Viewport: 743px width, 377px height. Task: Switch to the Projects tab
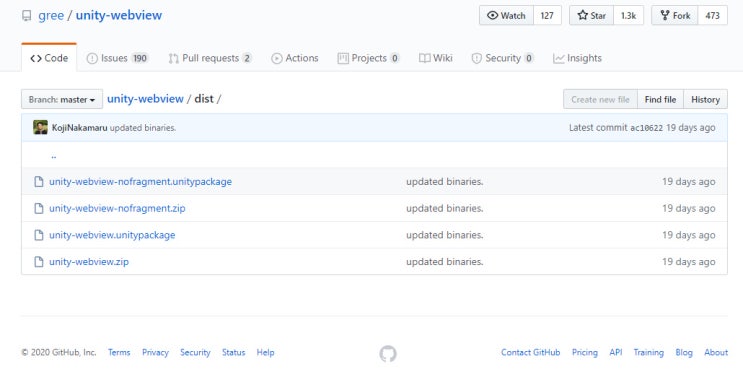[x=369, y=58]
